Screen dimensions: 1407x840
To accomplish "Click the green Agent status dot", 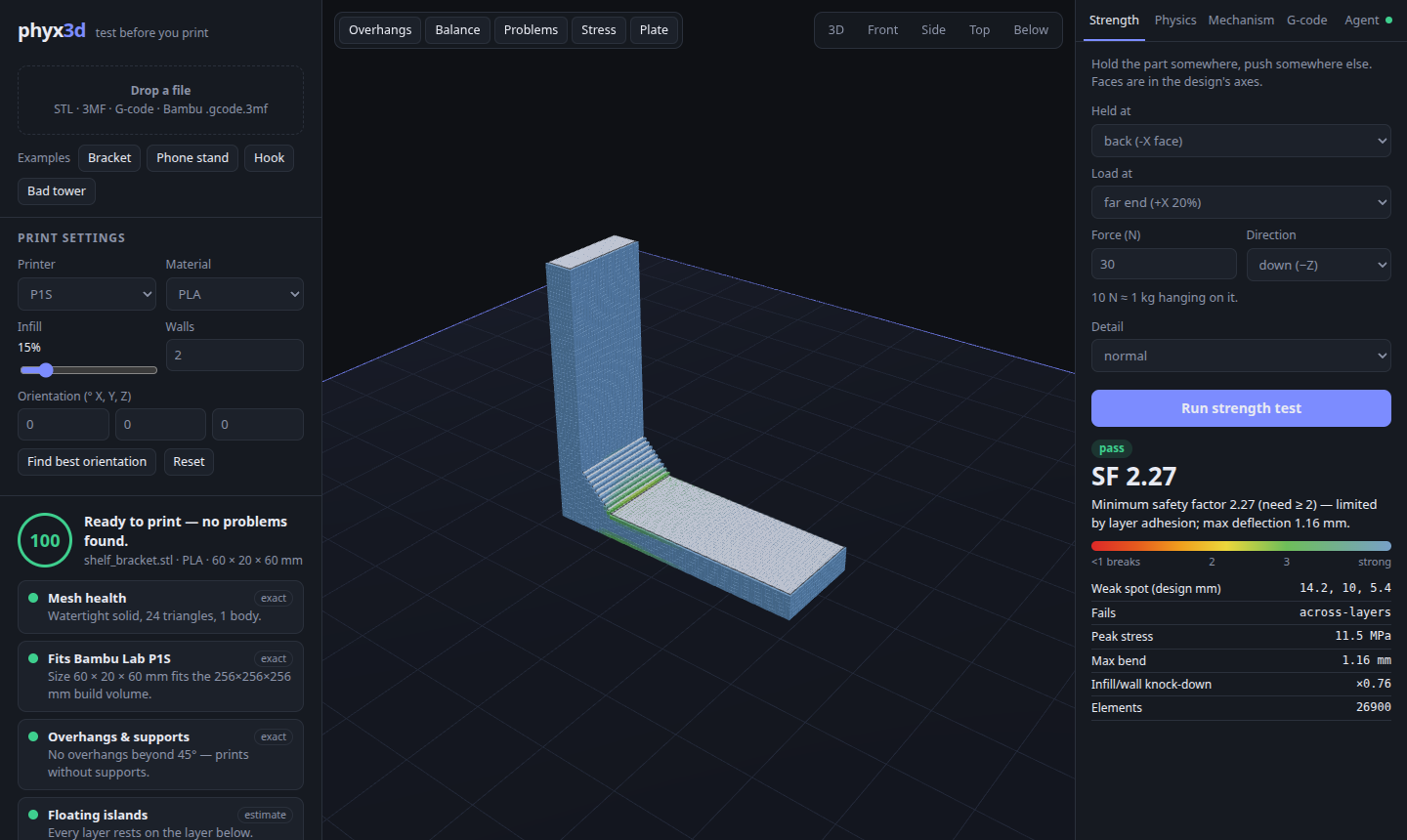I will [1388, 21].
